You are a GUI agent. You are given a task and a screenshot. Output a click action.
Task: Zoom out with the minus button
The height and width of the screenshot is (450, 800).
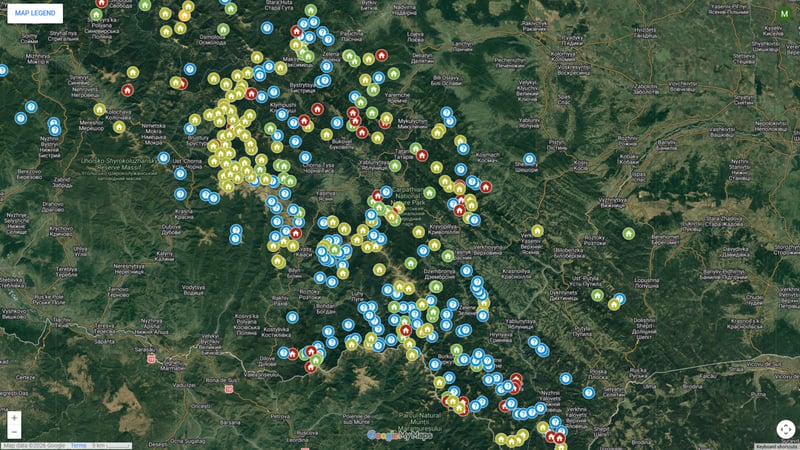click(14, 433)
